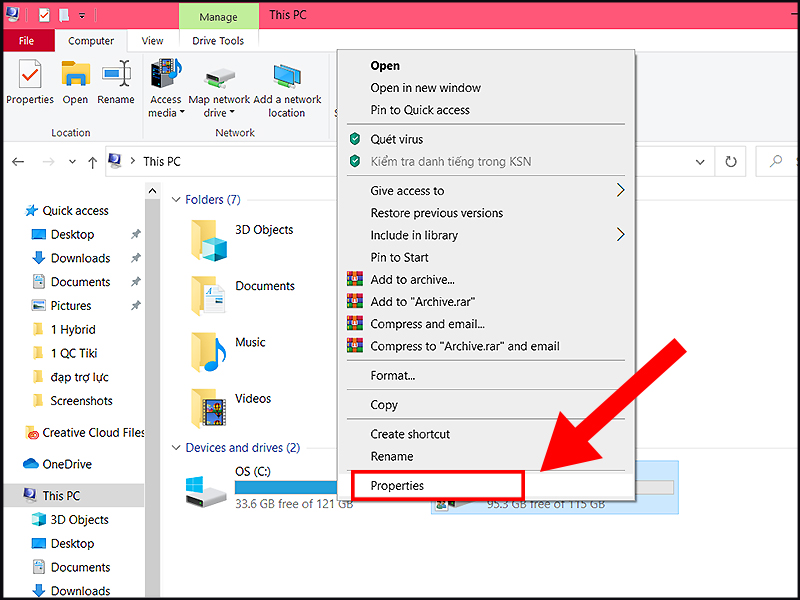Viewport: 800px width, 600px height.
Task: Collapse the Folders (7) group
Action: click(x=175, y=200)
